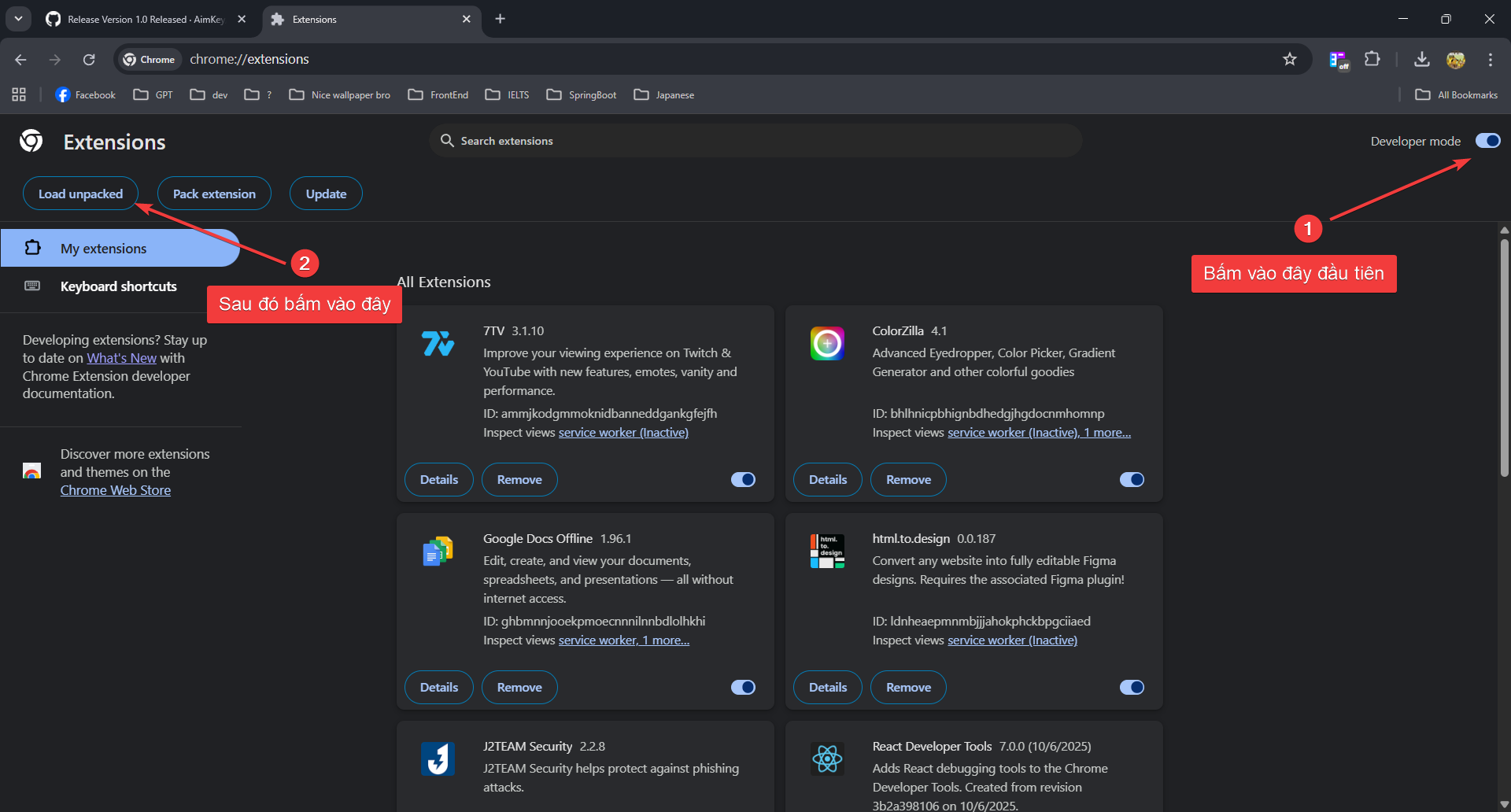Viewport: 1511px width, 812px height.
Task: Turn off the 7TV extension toggle
Action: click(x=742, y=479)
